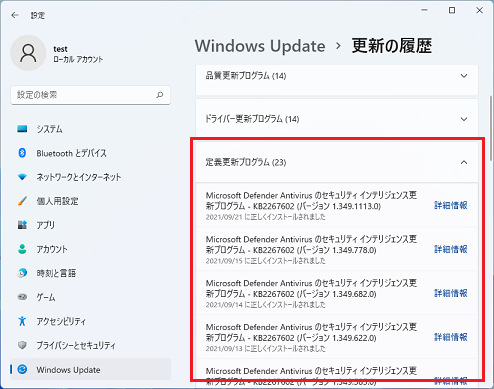The height and width of the screenshot is (389, 494).
Task: Select the アプリ category
Action: [90, 225]
